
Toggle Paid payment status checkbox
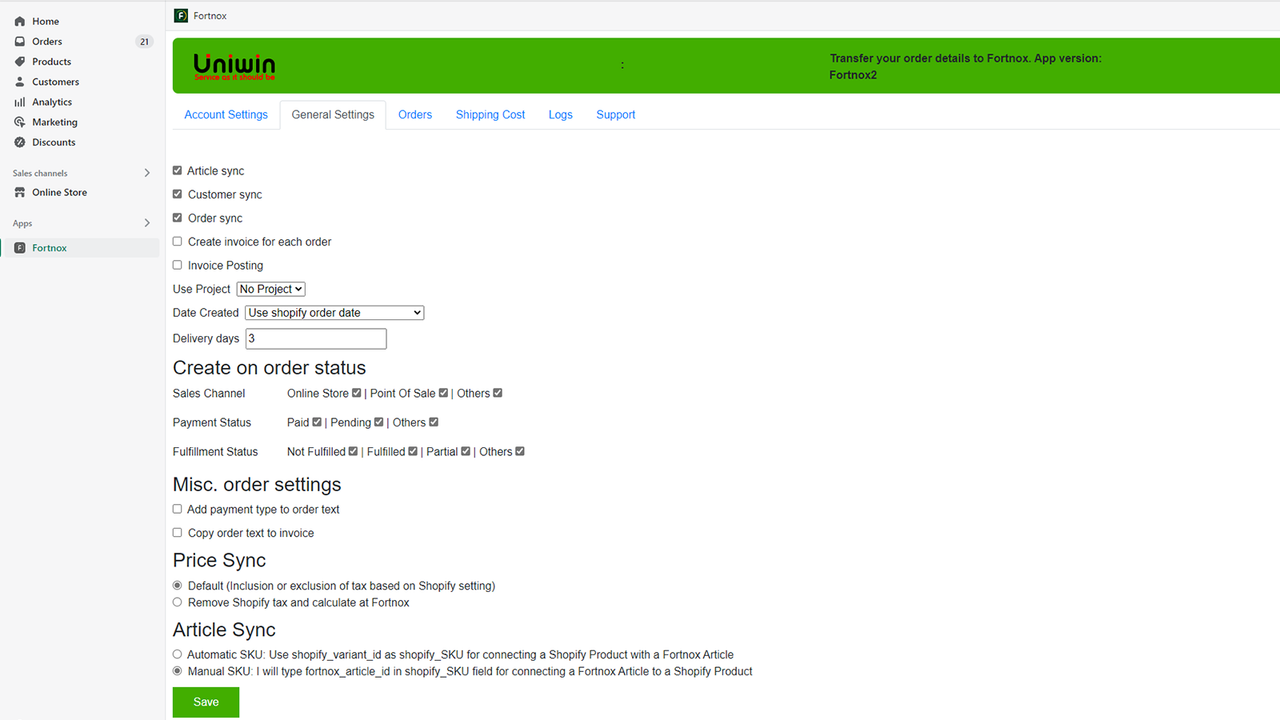pyautogui.click(x=317, y=422)
